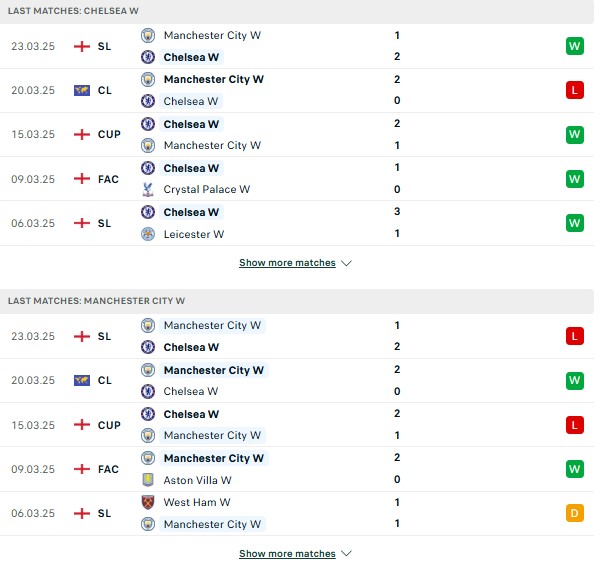
Task: Click Chelsea W crest in 15.03.25 CUP row, Chelsea section
Action: pyautogui.click(x=148, y=124)
